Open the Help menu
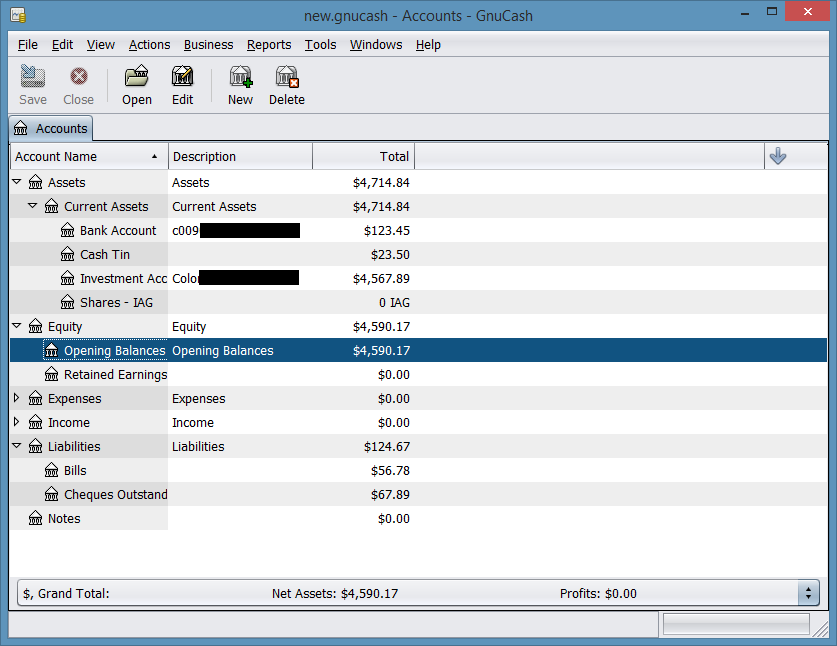Image resolution: width=837 pixels, height=646 pixels. (428, 45)
